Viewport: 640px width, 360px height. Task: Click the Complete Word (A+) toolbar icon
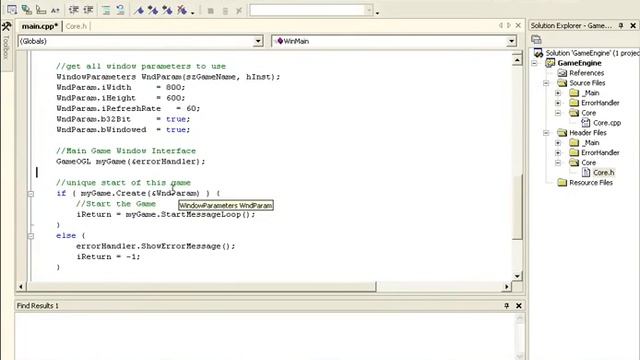point(55,10)
